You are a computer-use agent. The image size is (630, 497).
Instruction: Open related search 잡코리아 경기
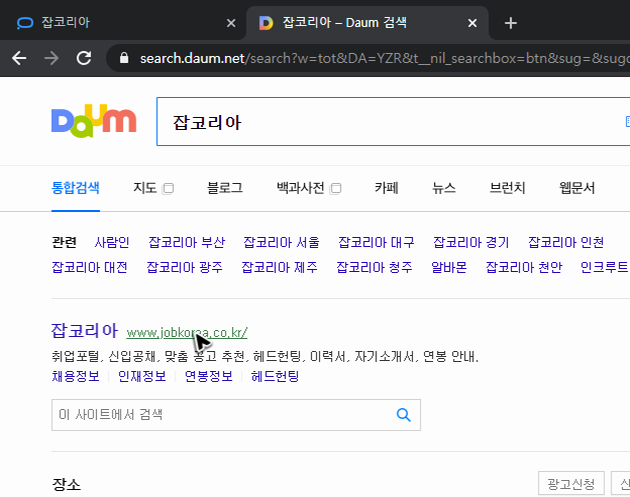point(471,242)
